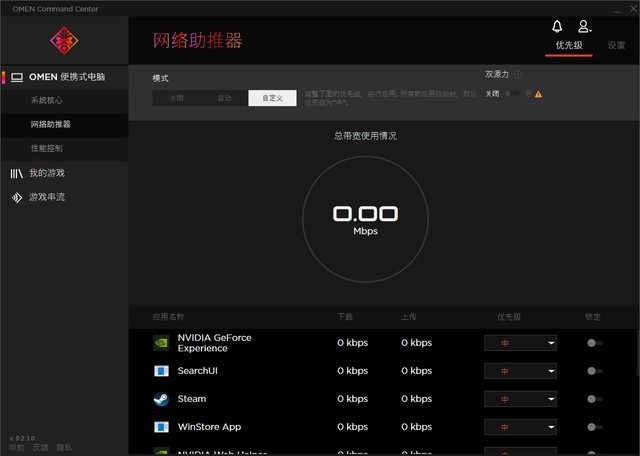This screenshot has width=640, height=456.
Task: Toggle lock switch for SearchUI
Action: tap(595, 371)
